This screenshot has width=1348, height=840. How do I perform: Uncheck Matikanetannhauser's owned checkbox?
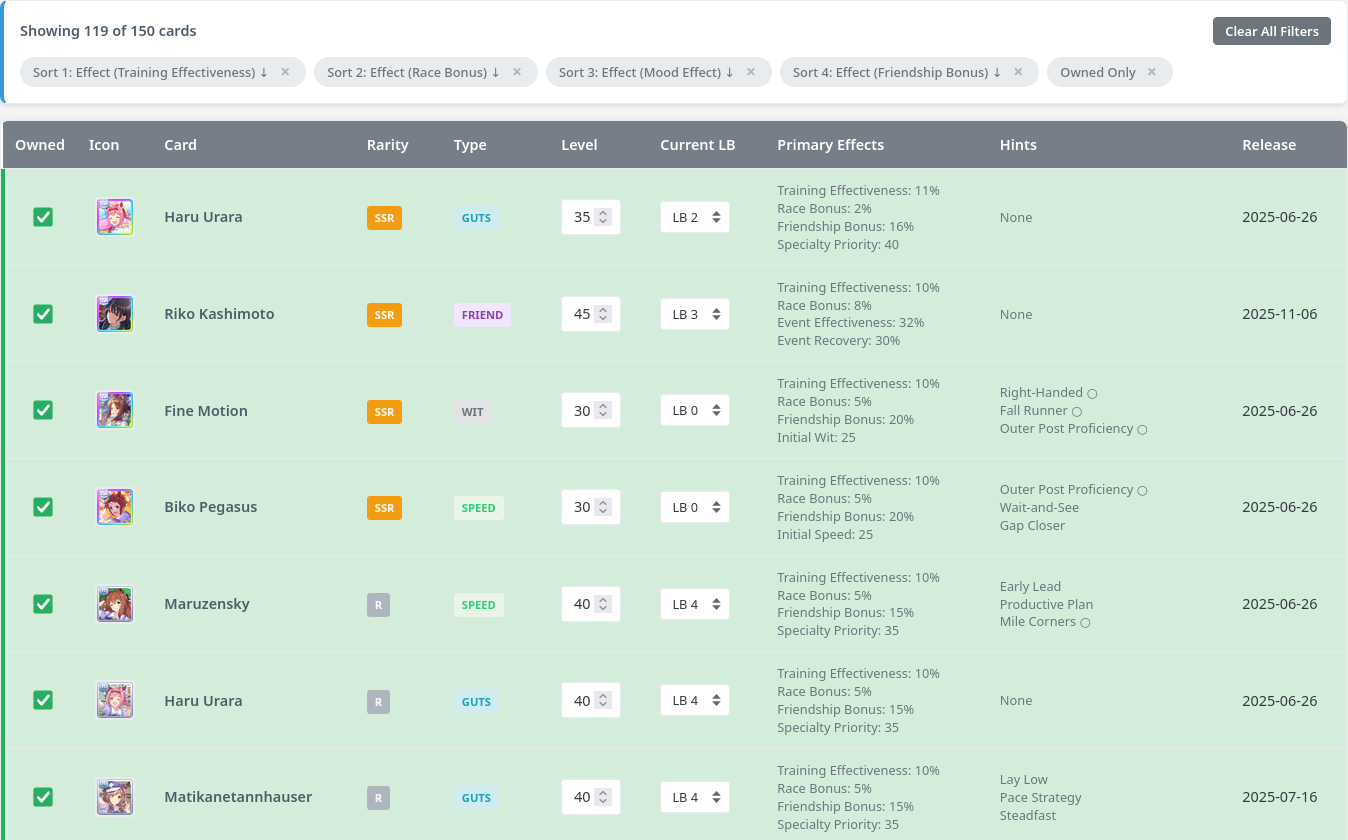point(43,797)
